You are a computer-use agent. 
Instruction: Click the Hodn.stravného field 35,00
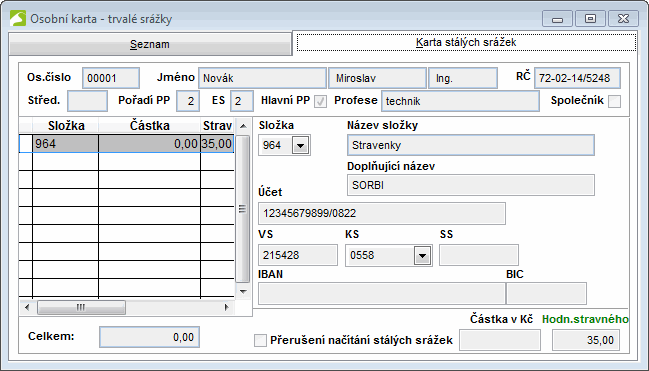click(586, 340)
